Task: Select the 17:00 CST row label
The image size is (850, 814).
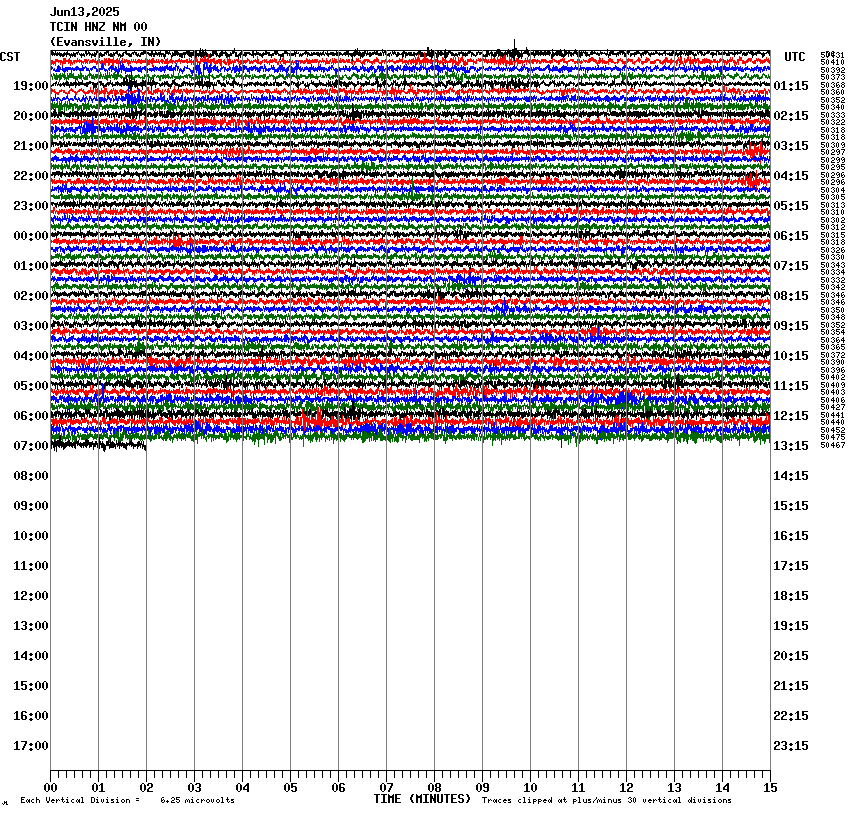Action: [x=31, y=746]
